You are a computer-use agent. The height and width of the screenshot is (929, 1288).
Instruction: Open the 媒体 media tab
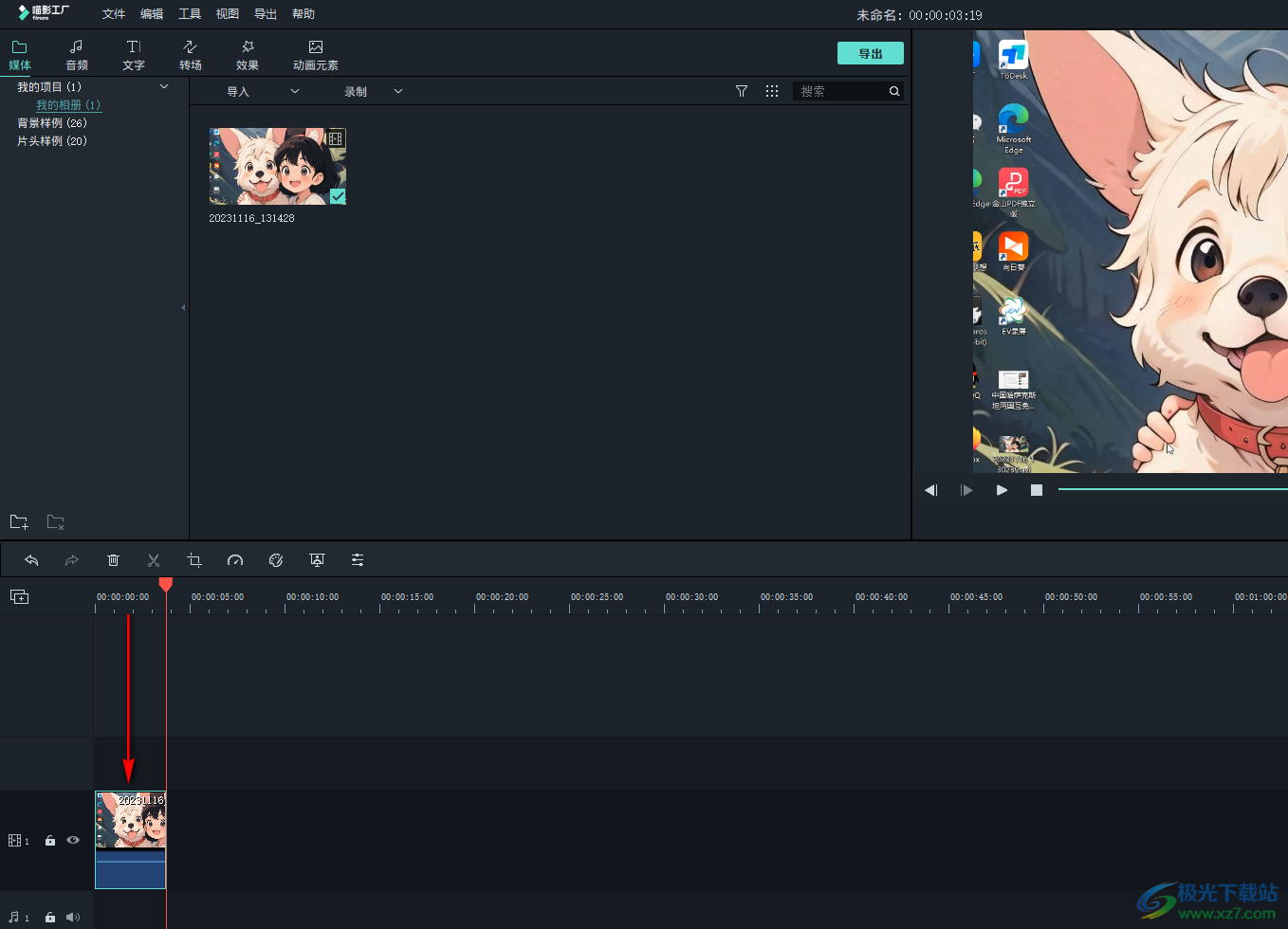pyautogui.click(x=20, y=55)
